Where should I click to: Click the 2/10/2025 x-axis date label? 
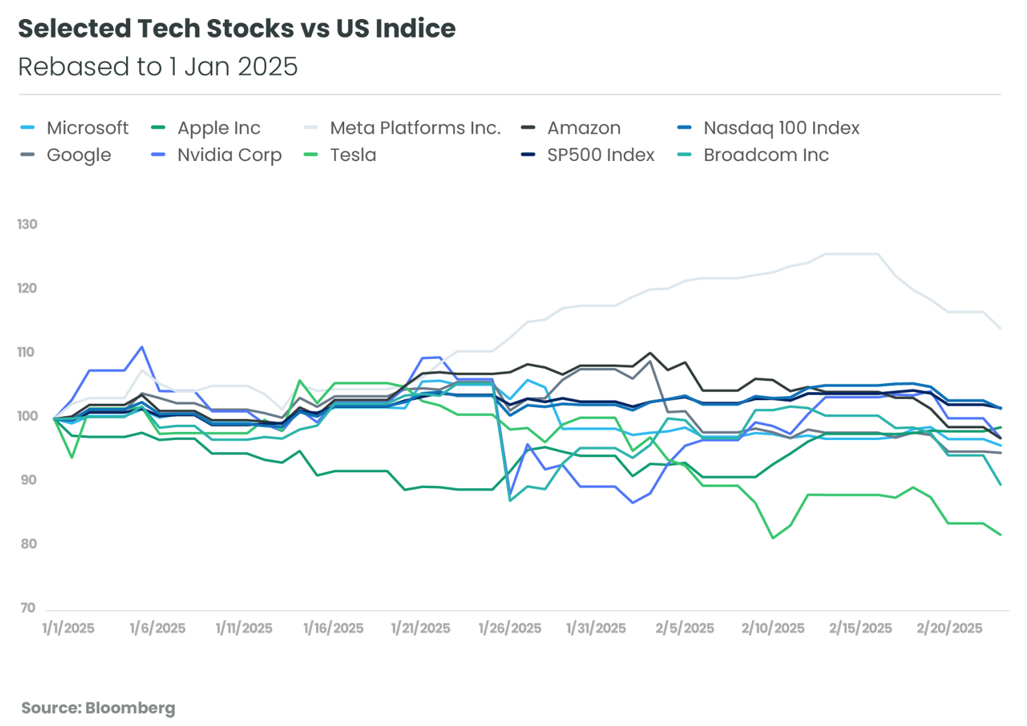(771, 629)
